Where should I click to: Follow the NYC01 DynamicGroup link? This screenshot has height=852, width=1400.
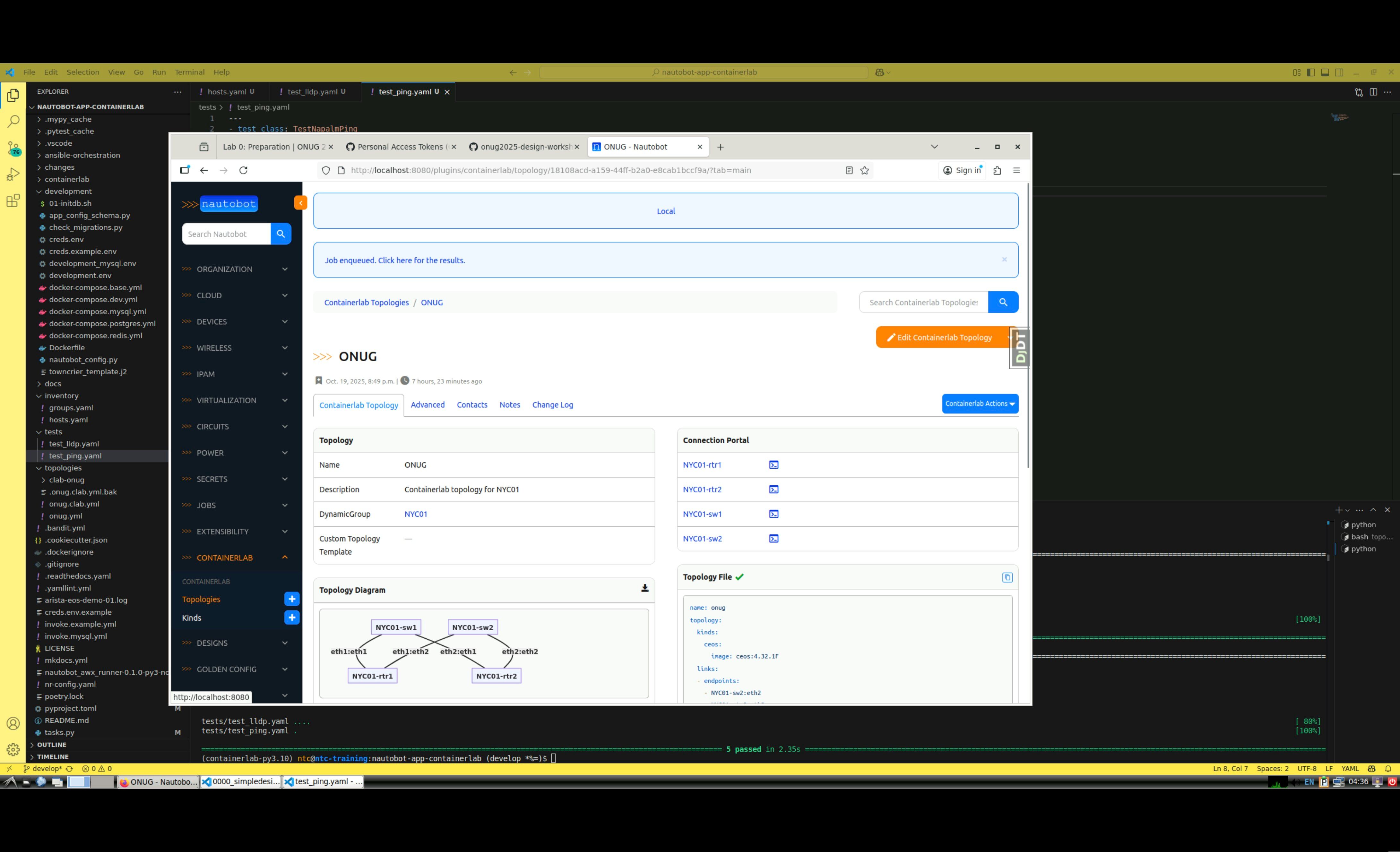(415, 514)
